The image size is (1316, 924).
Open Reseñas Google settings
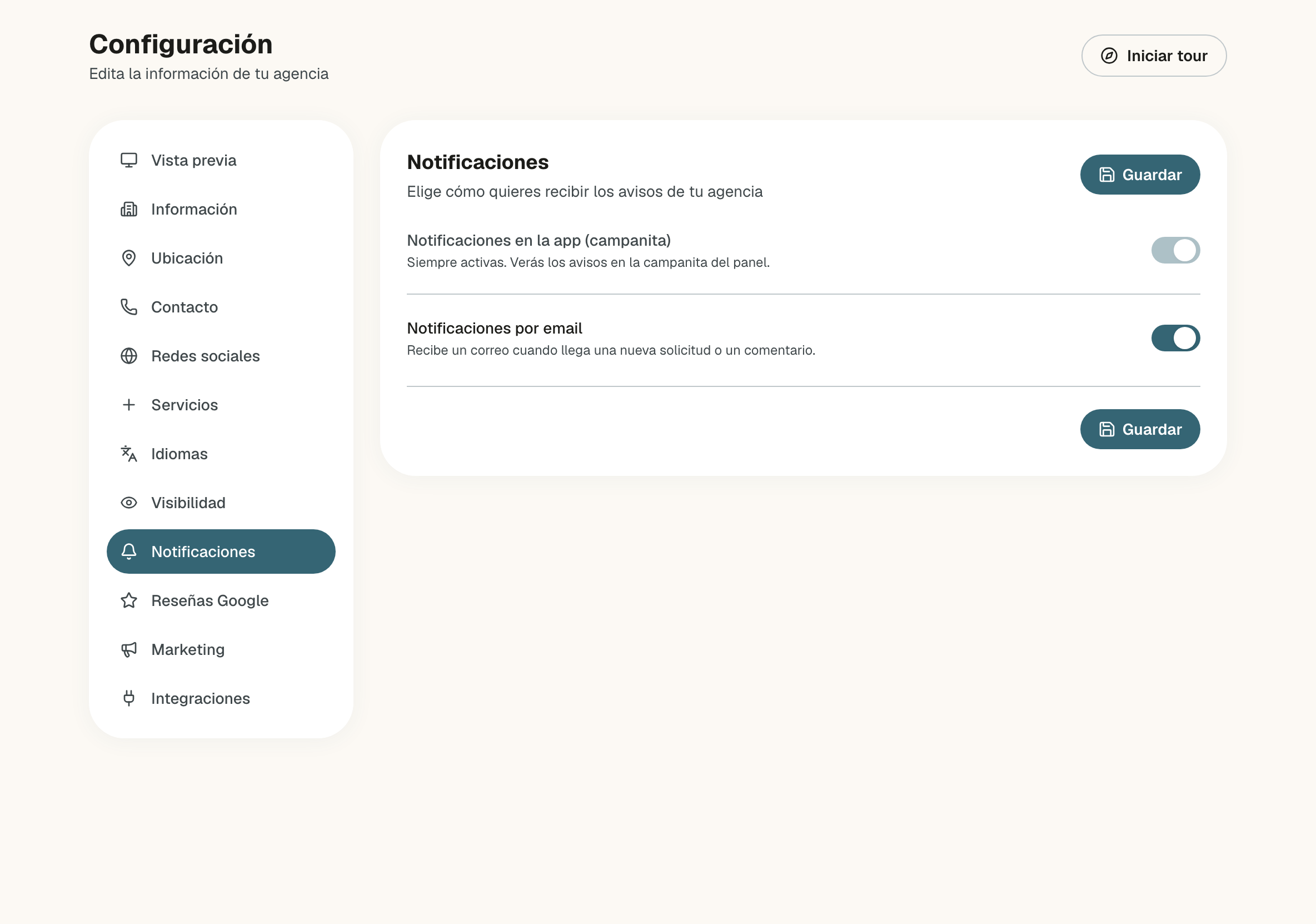click(221, 600)
